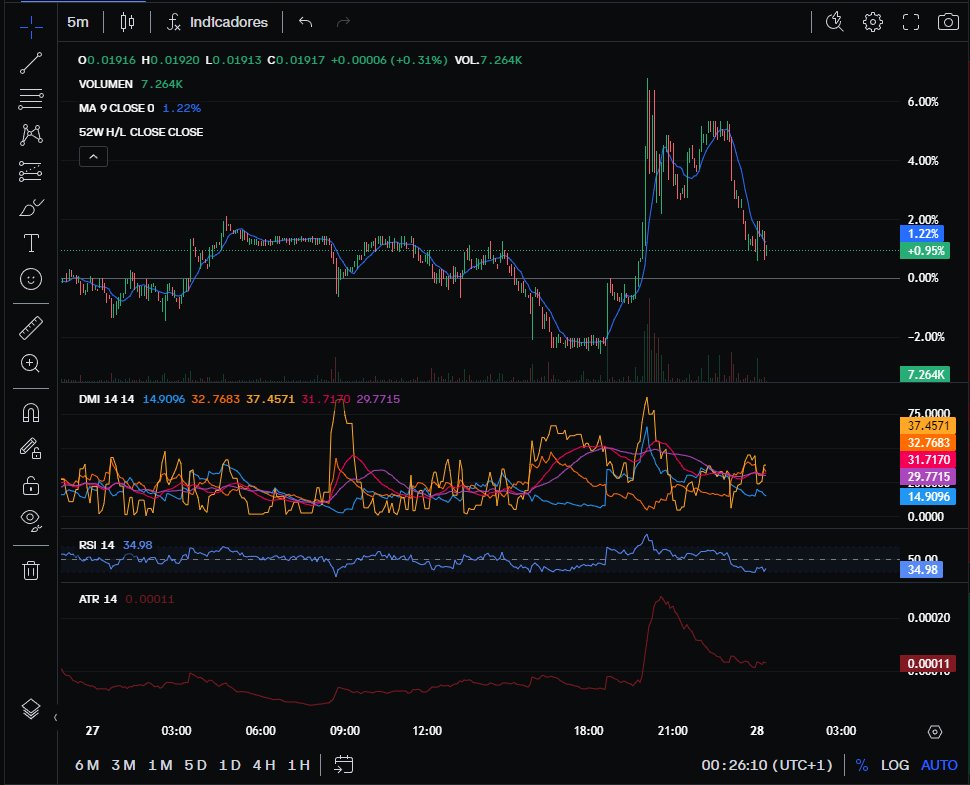This screenshot has height=785, width=970.
Task: Click the 37.4571 DMI scale label
Action: [x=928, y=426]
